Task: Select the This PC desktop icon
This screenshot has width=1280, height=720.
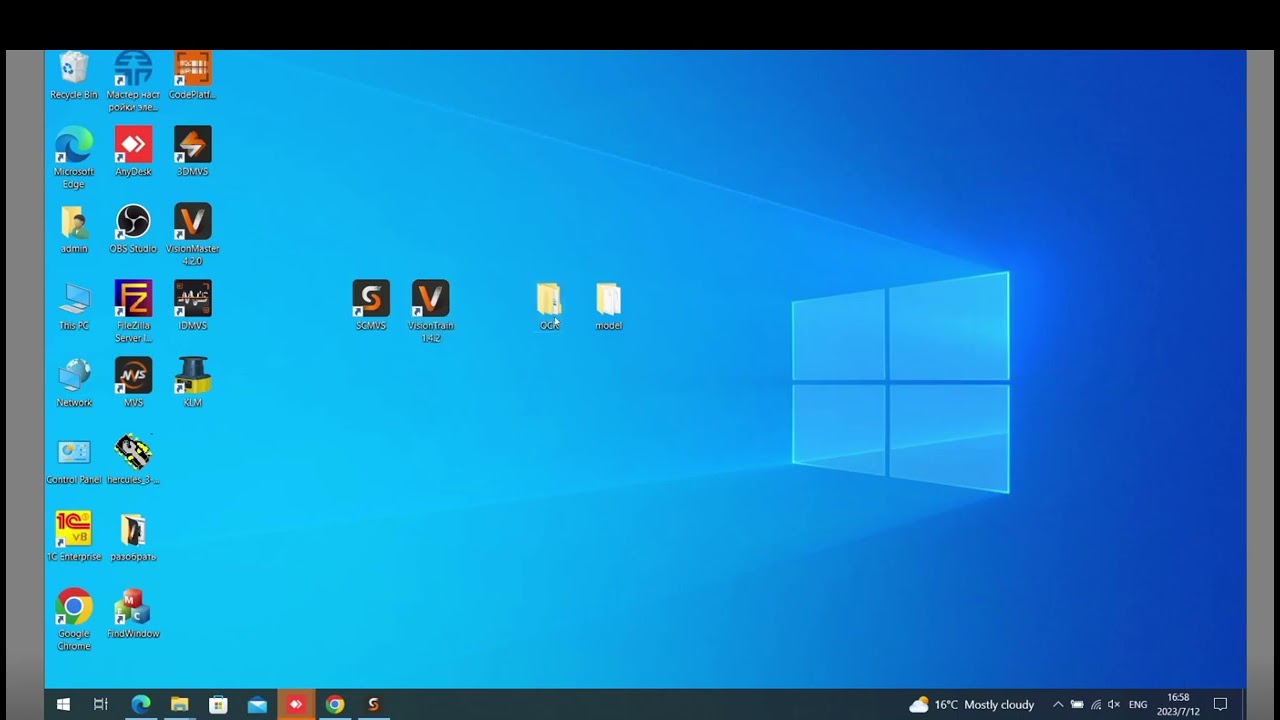Action: coord(74,305)
